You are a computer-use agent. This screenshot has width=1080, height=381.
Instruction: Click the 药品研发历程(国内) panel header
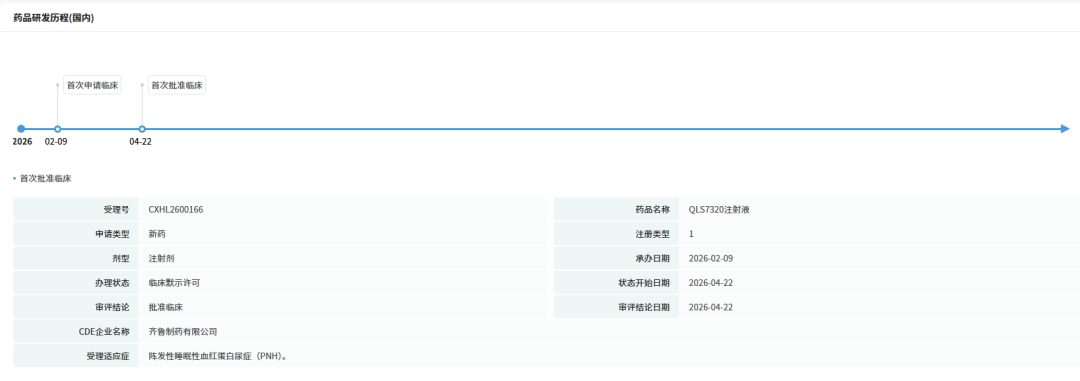click(54, 19)
